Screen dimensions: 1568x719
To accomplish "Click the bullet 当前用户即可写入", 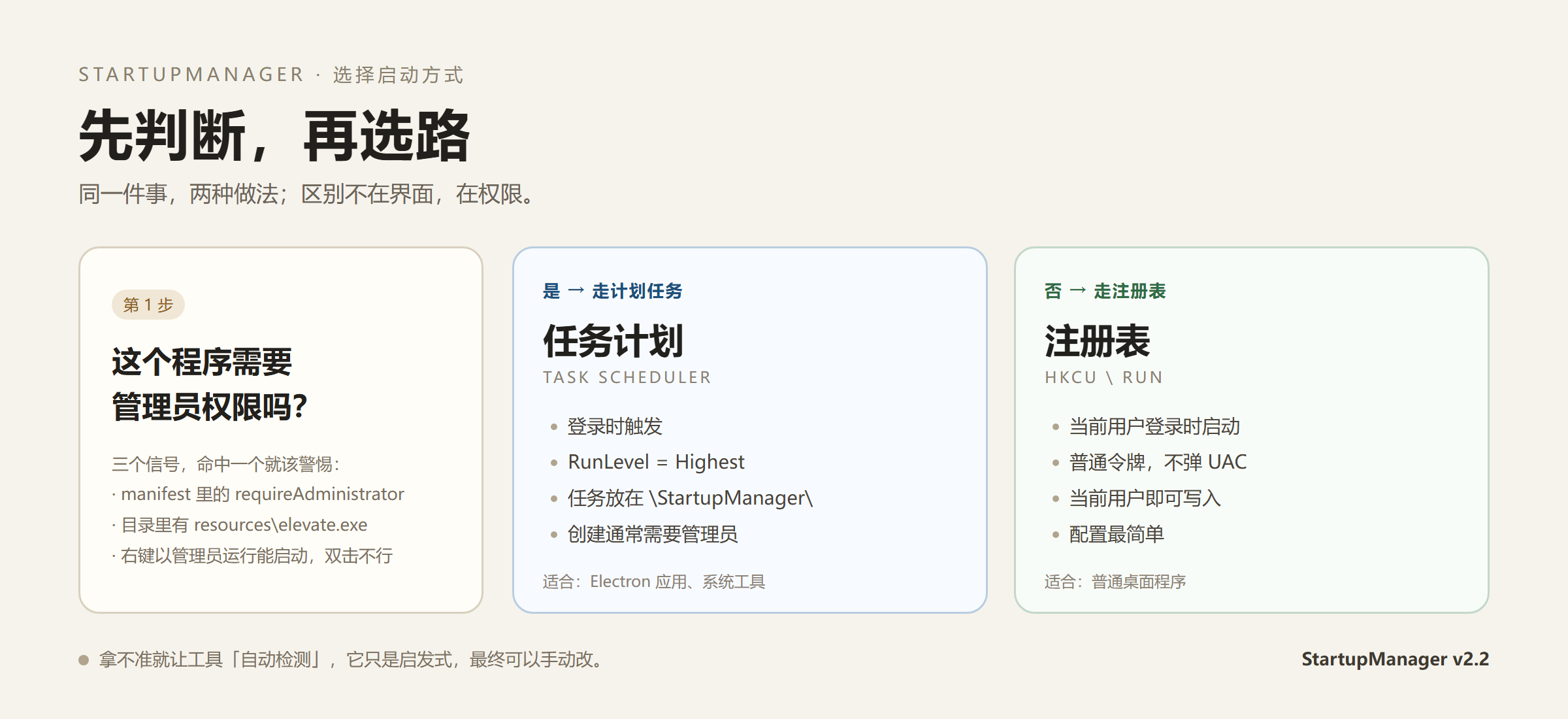I will coord(1145,498).
